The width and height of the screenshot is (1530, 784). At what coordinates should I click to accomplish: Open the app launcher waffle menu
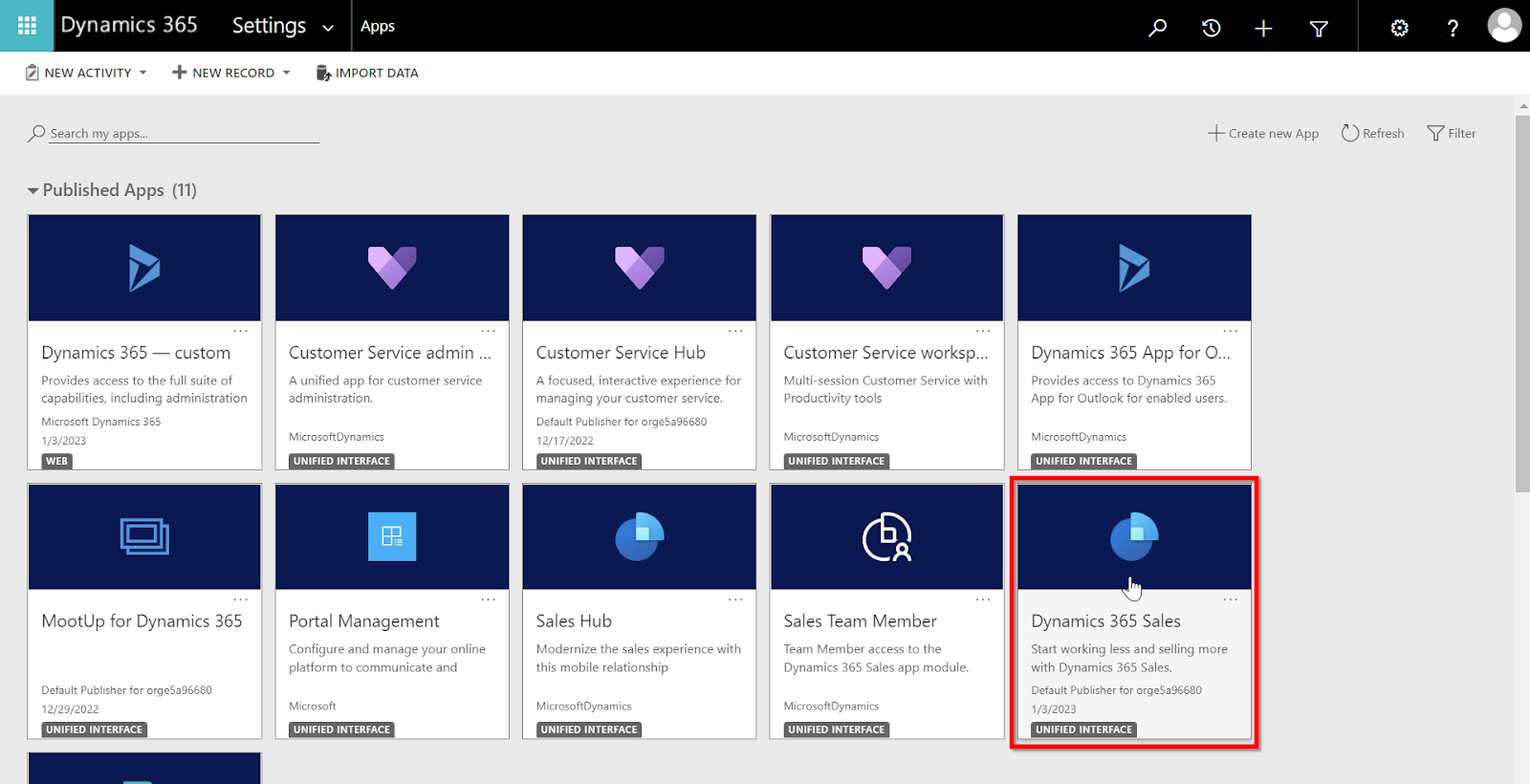click(27, 26)
